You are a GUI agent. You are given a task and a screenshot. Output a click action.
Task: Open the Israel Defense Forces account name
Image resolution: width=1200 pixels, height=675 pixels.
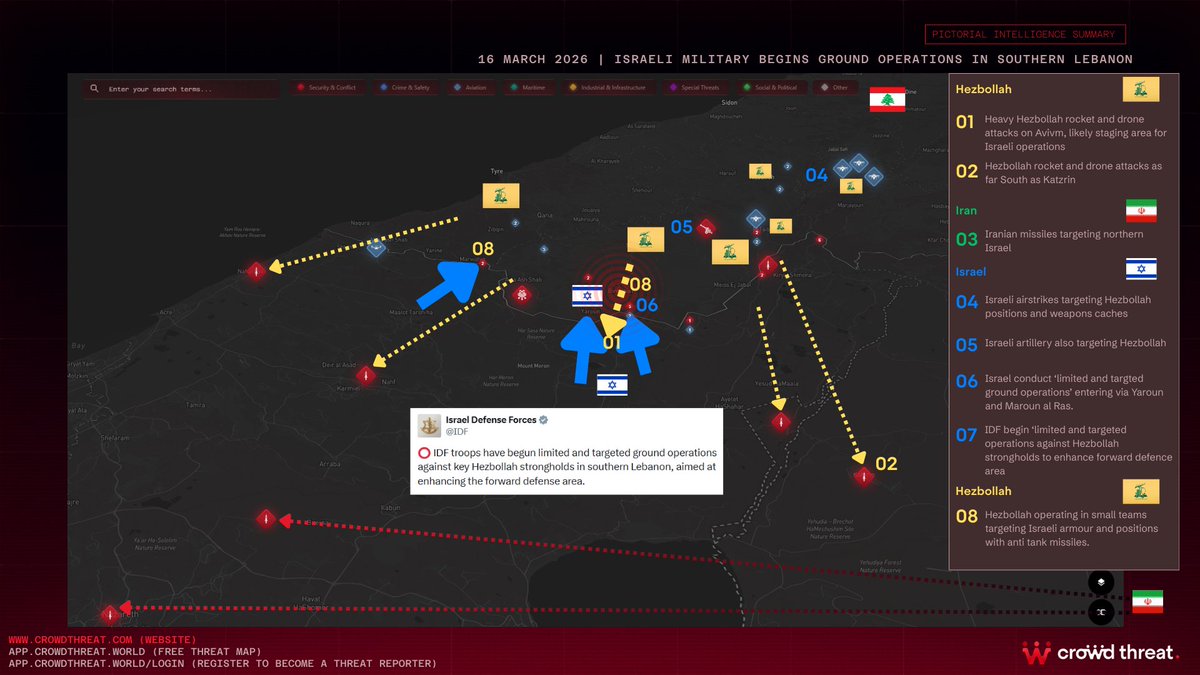coord(492,419)
